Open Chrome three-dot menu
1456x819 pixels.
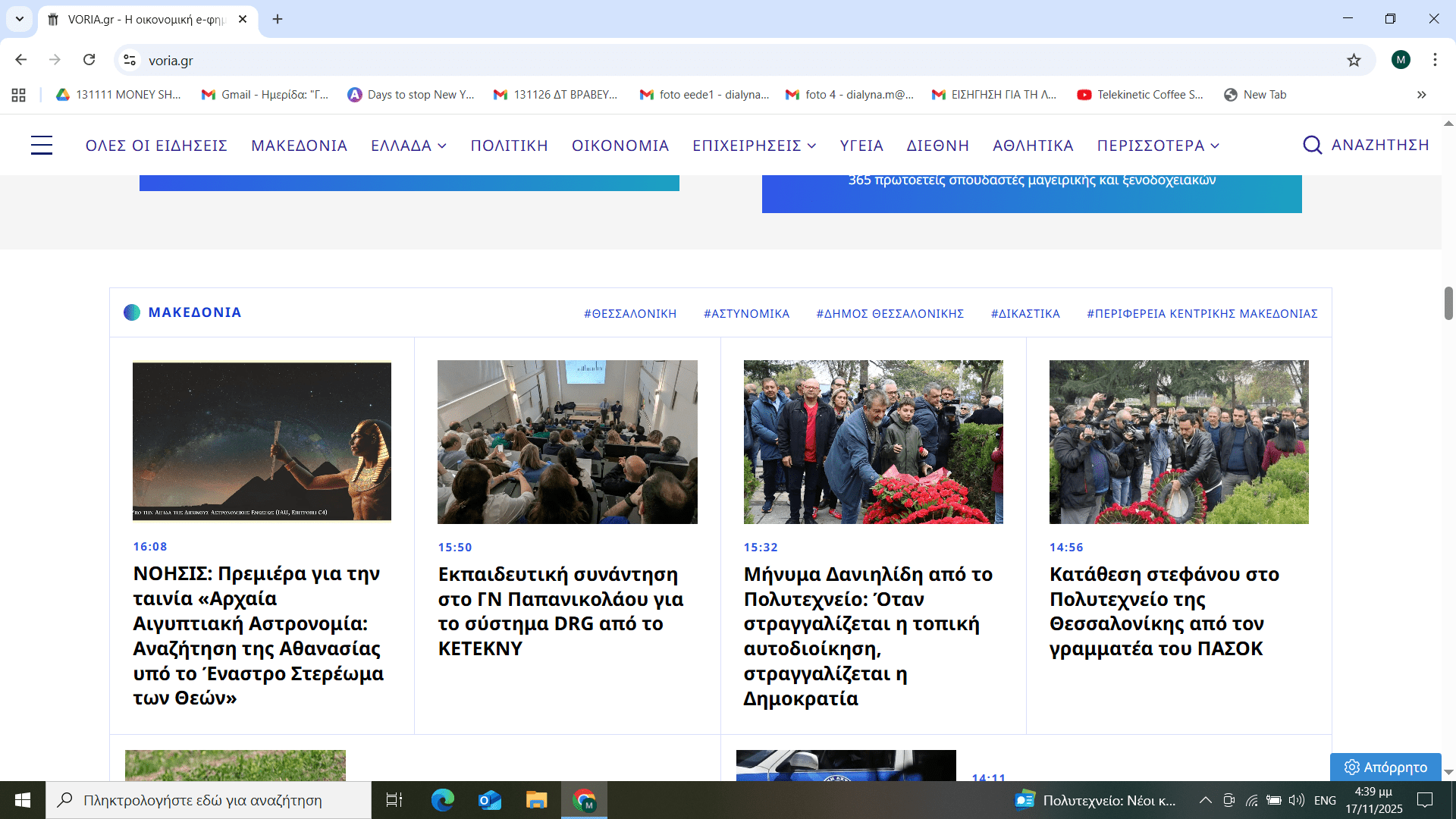(x=1435, y=60)
